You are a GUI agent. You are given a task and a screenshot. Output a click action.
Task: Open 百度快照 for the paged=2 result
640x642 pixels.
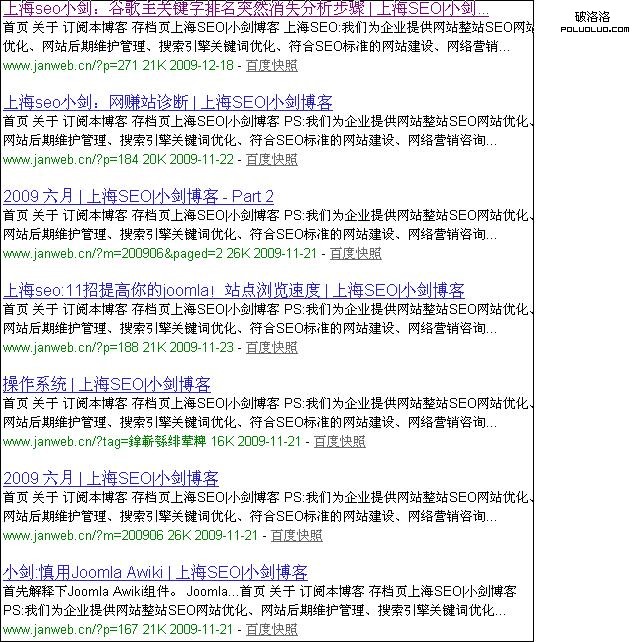click(x=355, y=254)
